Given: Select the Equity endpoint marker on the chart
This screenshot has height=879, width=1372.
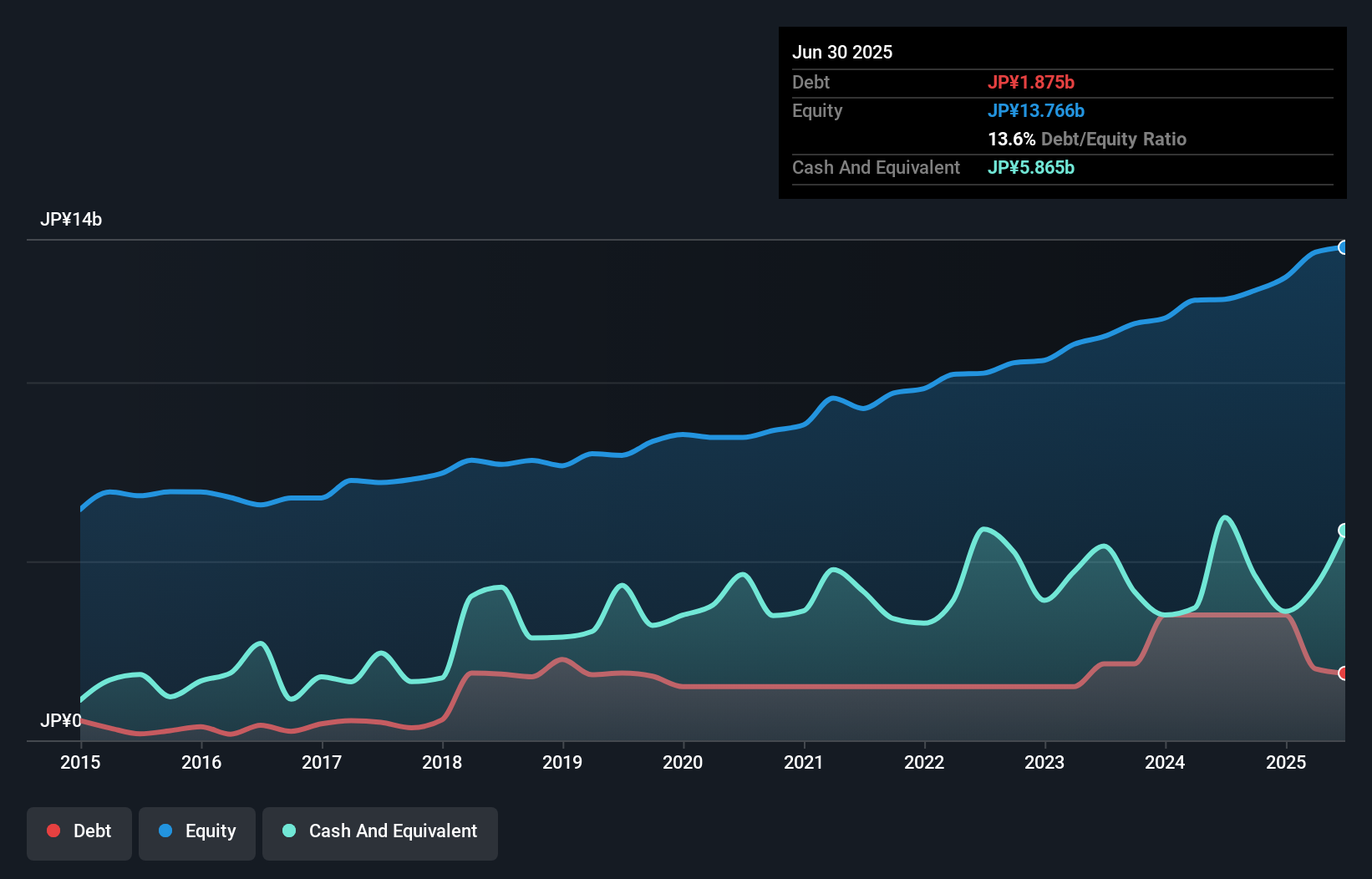Looking at the screenshot, I should [1344, 247].
